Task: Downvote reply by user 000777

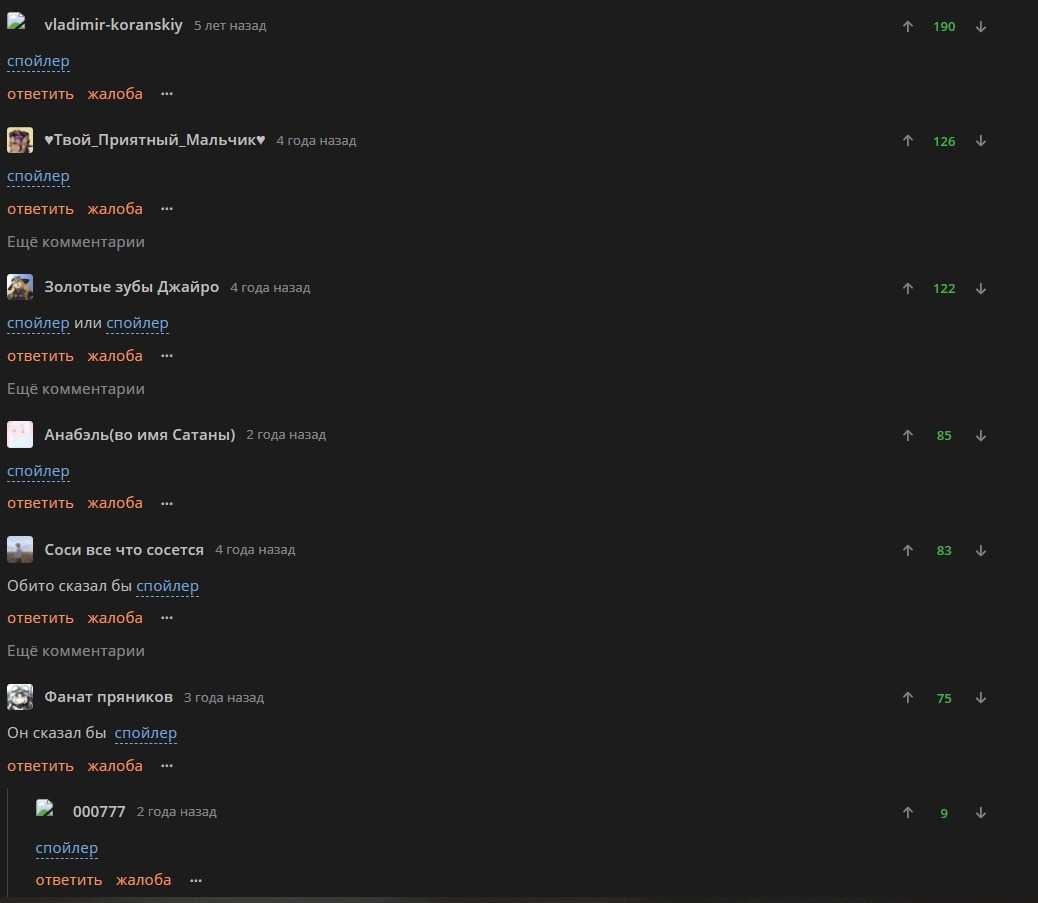Action: [x=981, y=813]
